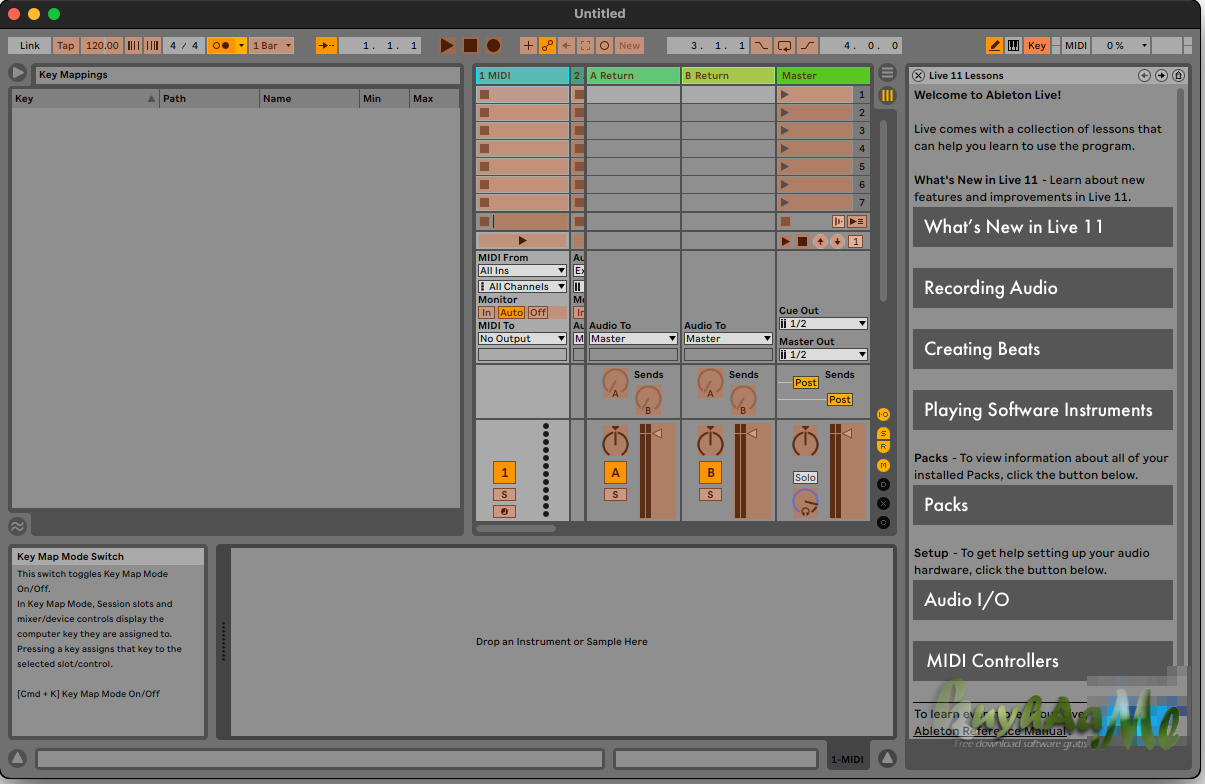
Task: Toggle A Return Track Activator
Action: click(x=615, y=473)
